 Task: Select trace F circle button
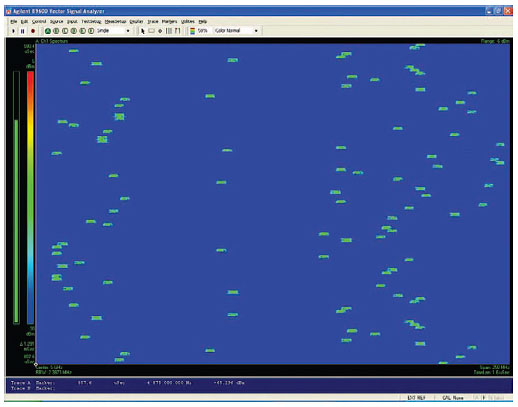pyautogui.click(x=91, y=31)
